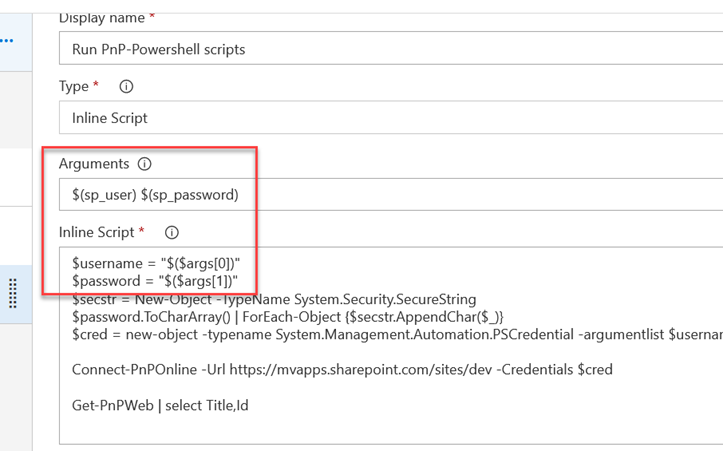Click the Arguments label text
Image resolution: width=723 pixels, height=451 pixels.
[94, 164]
